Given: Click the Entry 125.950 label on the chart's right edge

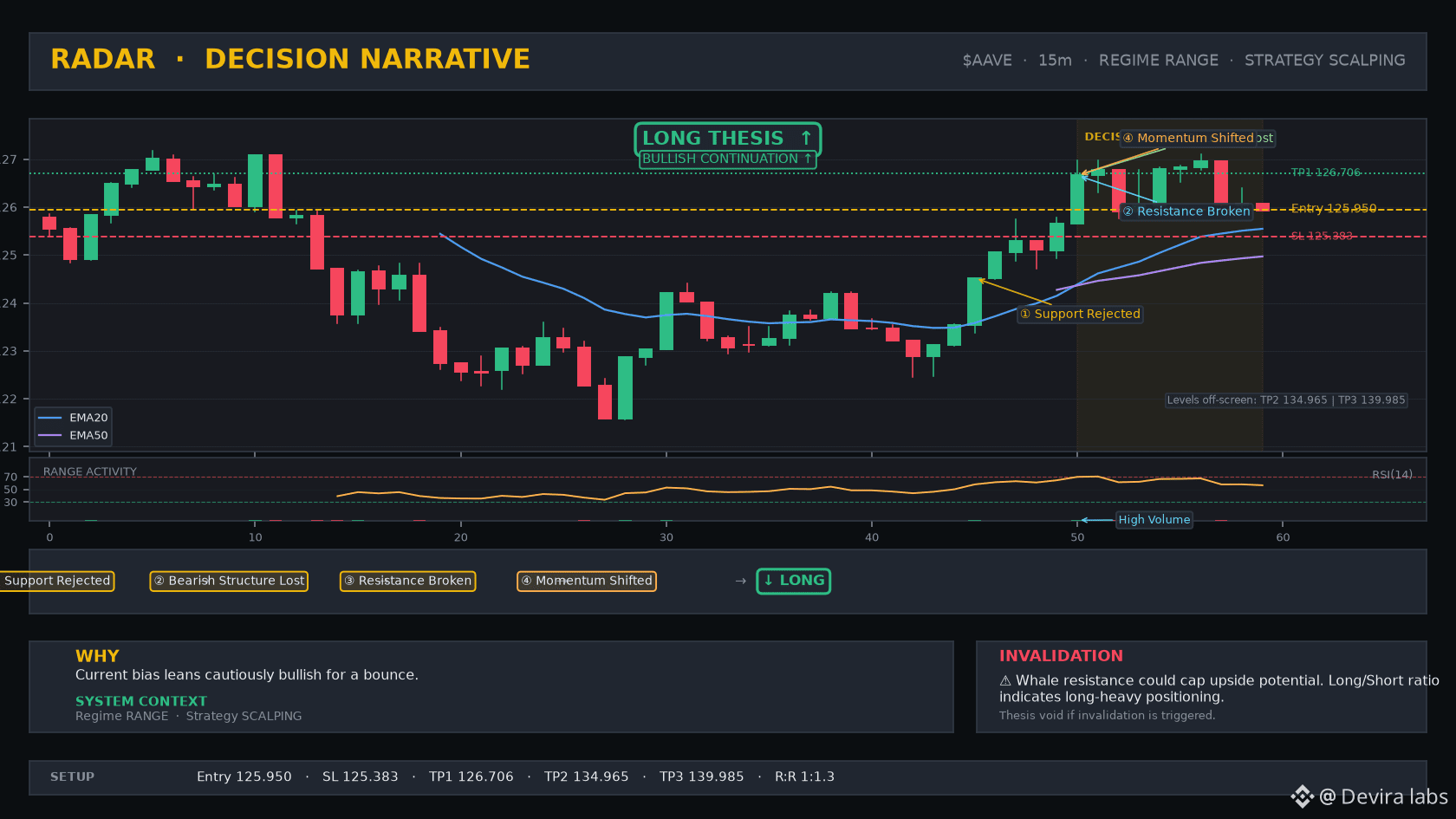Looking at the screenshot, I should click(x=1333, y=209).
